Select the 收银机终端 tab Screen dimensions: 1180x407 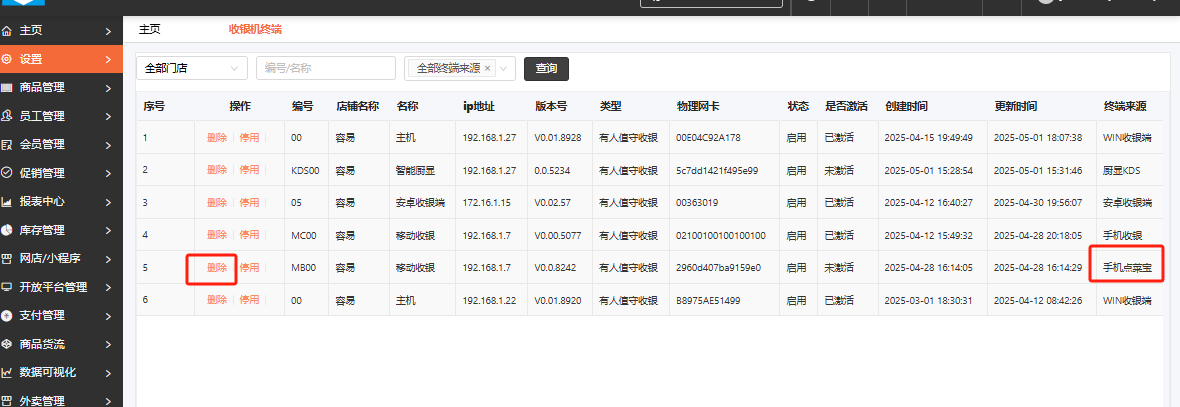click(x=255, y=30)
